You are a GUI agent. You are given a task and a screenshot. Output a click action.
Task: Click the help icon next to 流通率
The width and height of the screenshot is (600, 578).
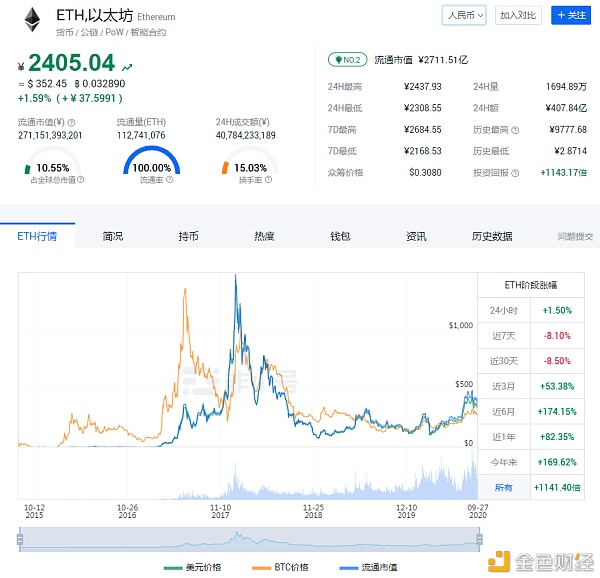click(170, 179)
